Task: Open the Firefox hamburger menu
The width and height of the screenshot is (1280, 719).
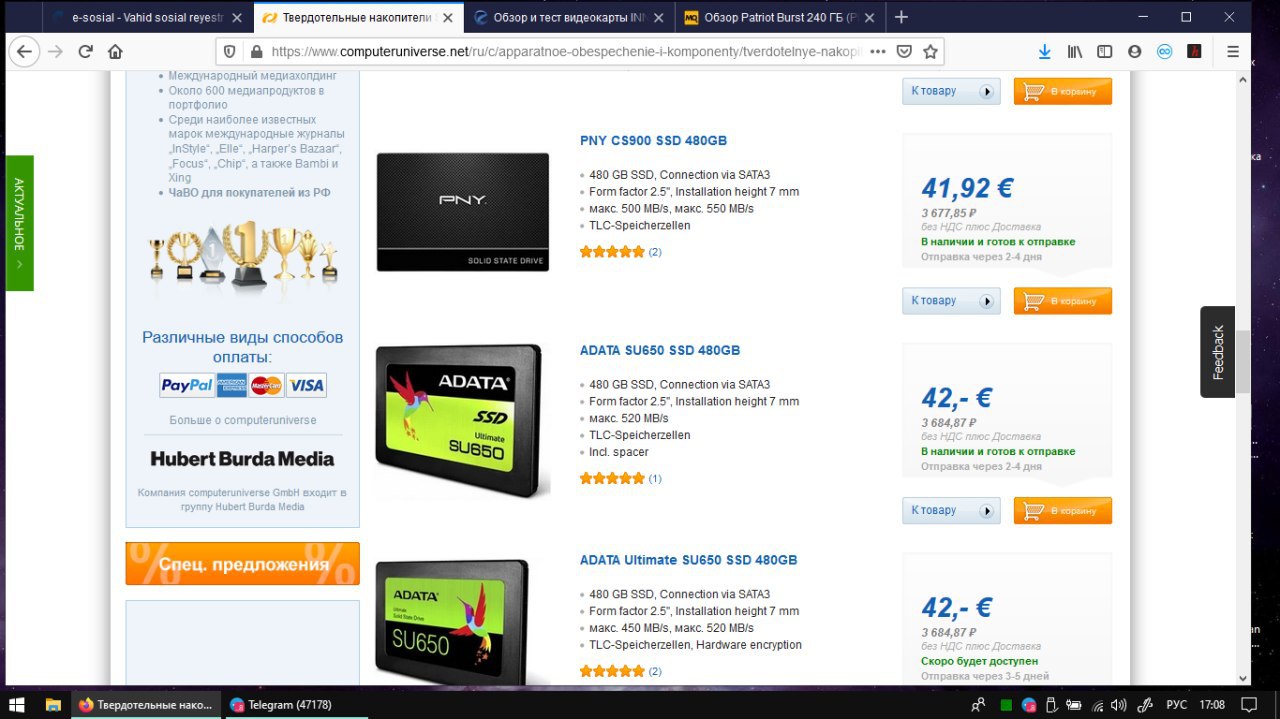Action: (x=1233, y=52)
